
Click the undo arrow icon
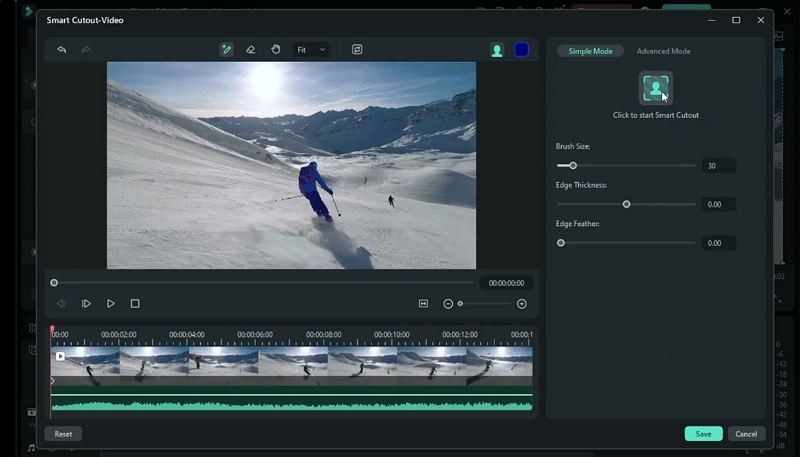tap(62, 50)
